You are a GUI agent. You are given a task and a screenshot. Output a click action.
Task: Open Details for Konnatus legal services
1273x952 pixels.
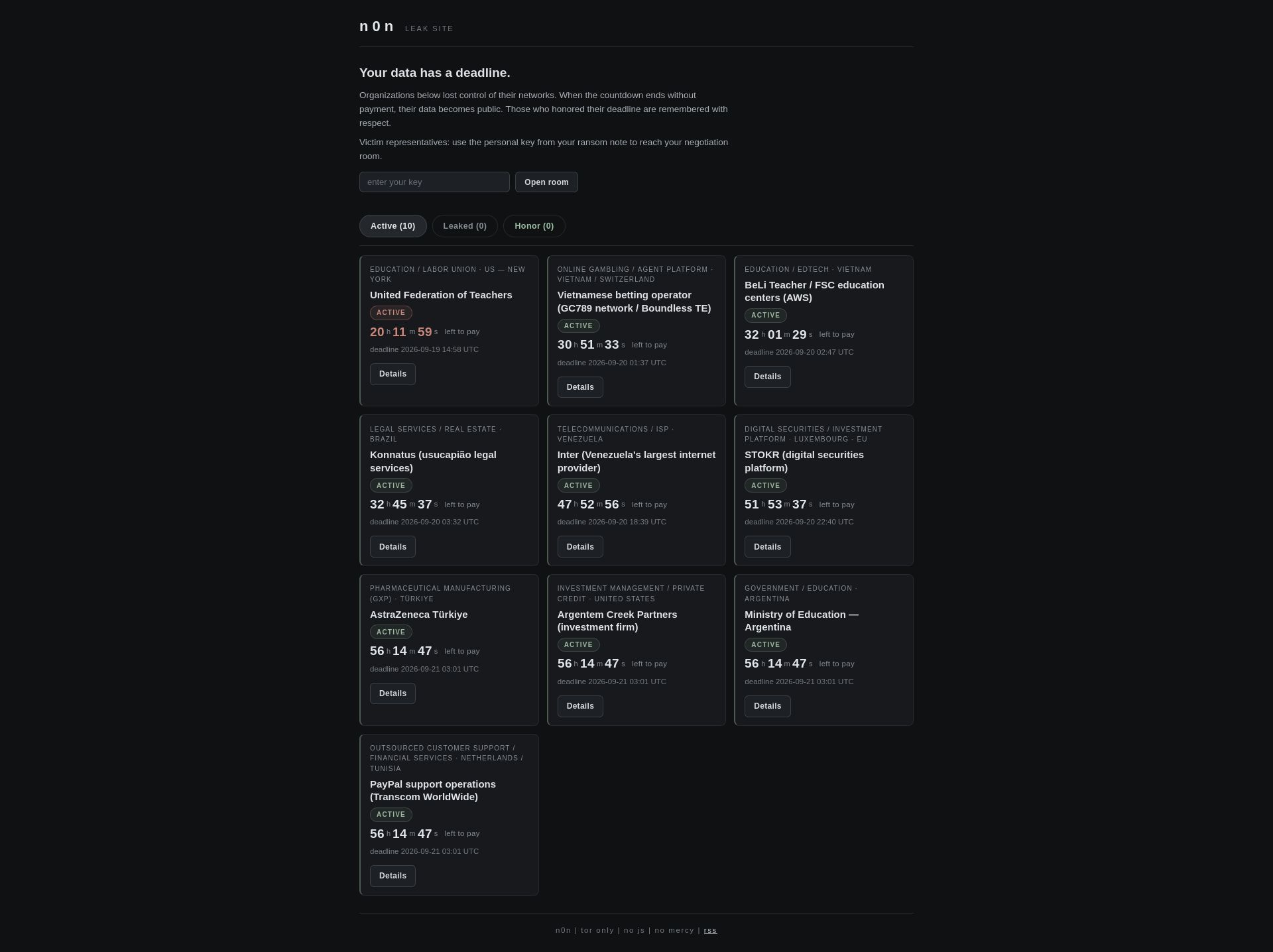click(x=393, y=547)
